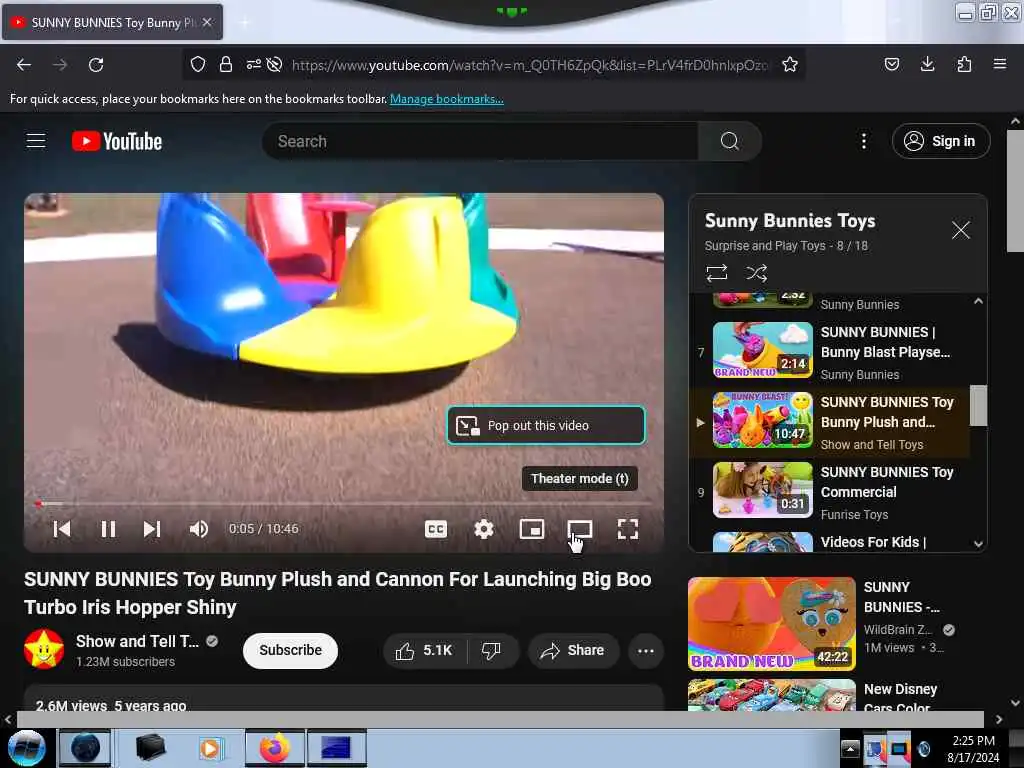
Task: Close the Sunny Bunnies Toys playlist panel
Action: click(x=961, y=230)
